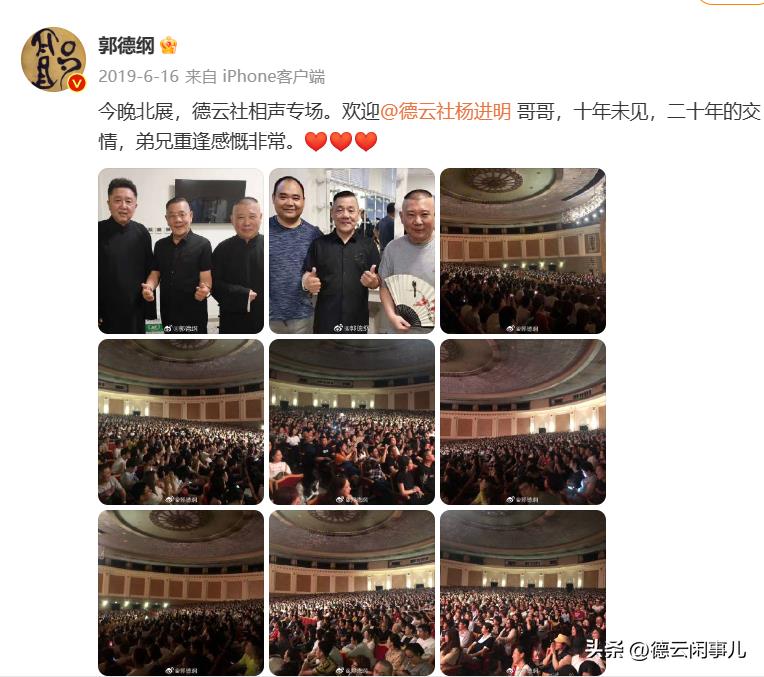
Task: Open photo of three men in black
Action: coord(181,251)
